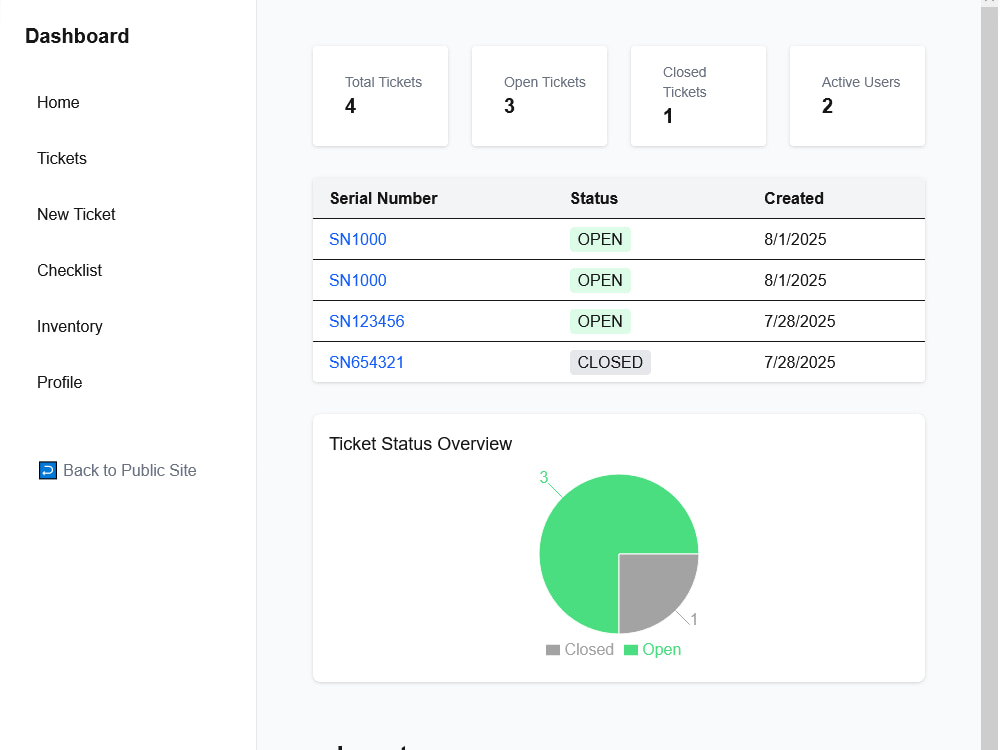Click the Back to Public Site link
Screen dimensions: 1000x750
[x=117, y=471]
